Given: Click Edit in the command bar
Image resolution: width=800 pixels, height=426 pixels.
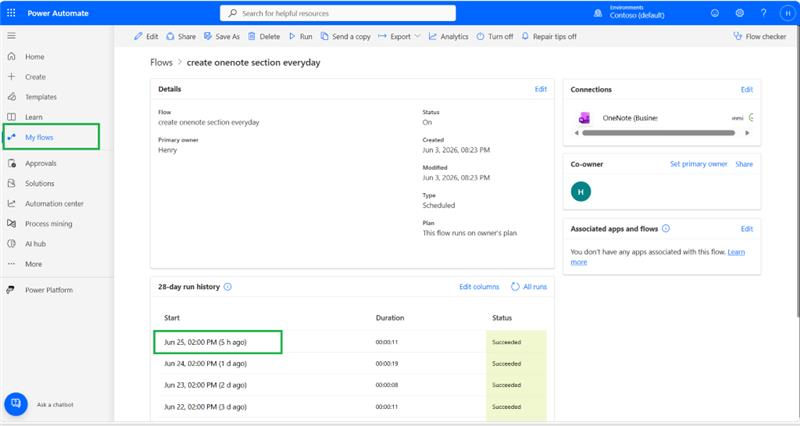Looking at the screenshot, I should 146,36.
